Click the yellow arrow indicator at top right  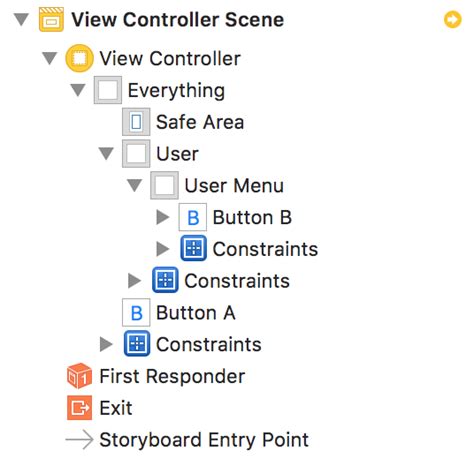click(453, 20)
